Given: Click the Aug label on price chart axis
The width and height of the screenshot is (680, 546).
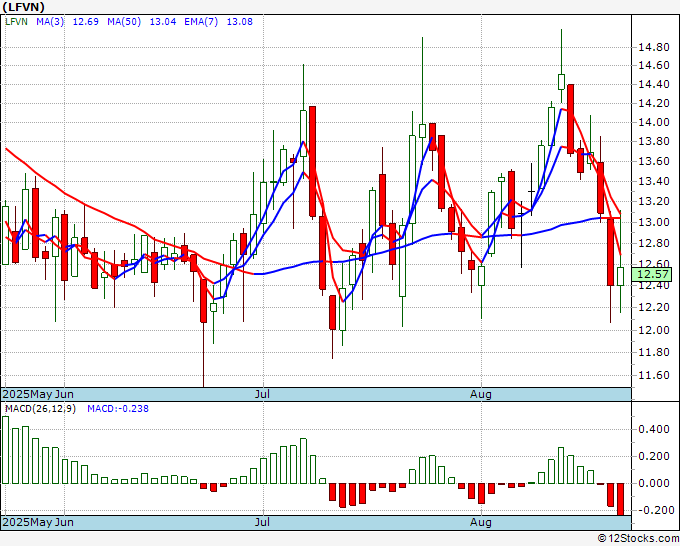Looking at the screenshot, I should point(481,394).
